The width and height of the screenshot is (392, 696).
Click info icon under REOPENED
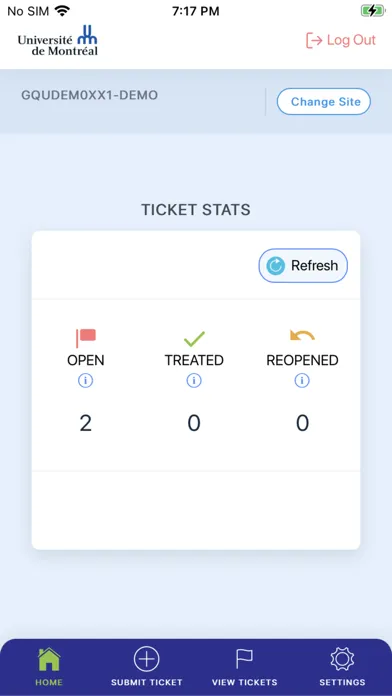302,381
